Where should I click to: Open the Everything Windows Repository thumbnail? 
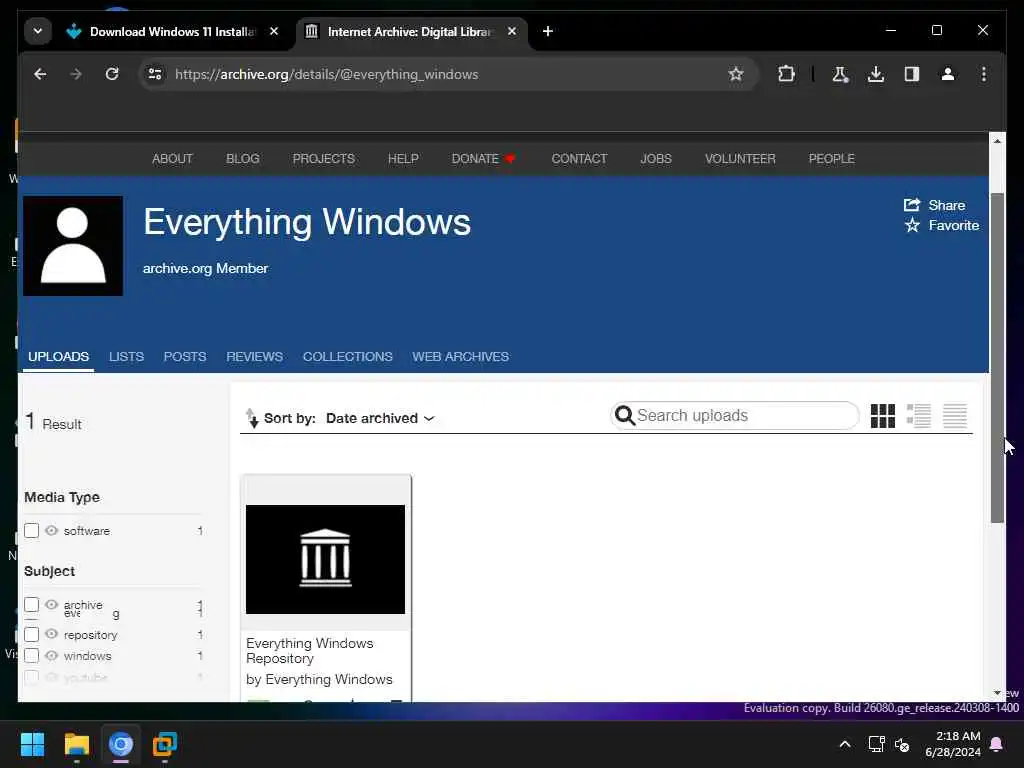(325, 559)
